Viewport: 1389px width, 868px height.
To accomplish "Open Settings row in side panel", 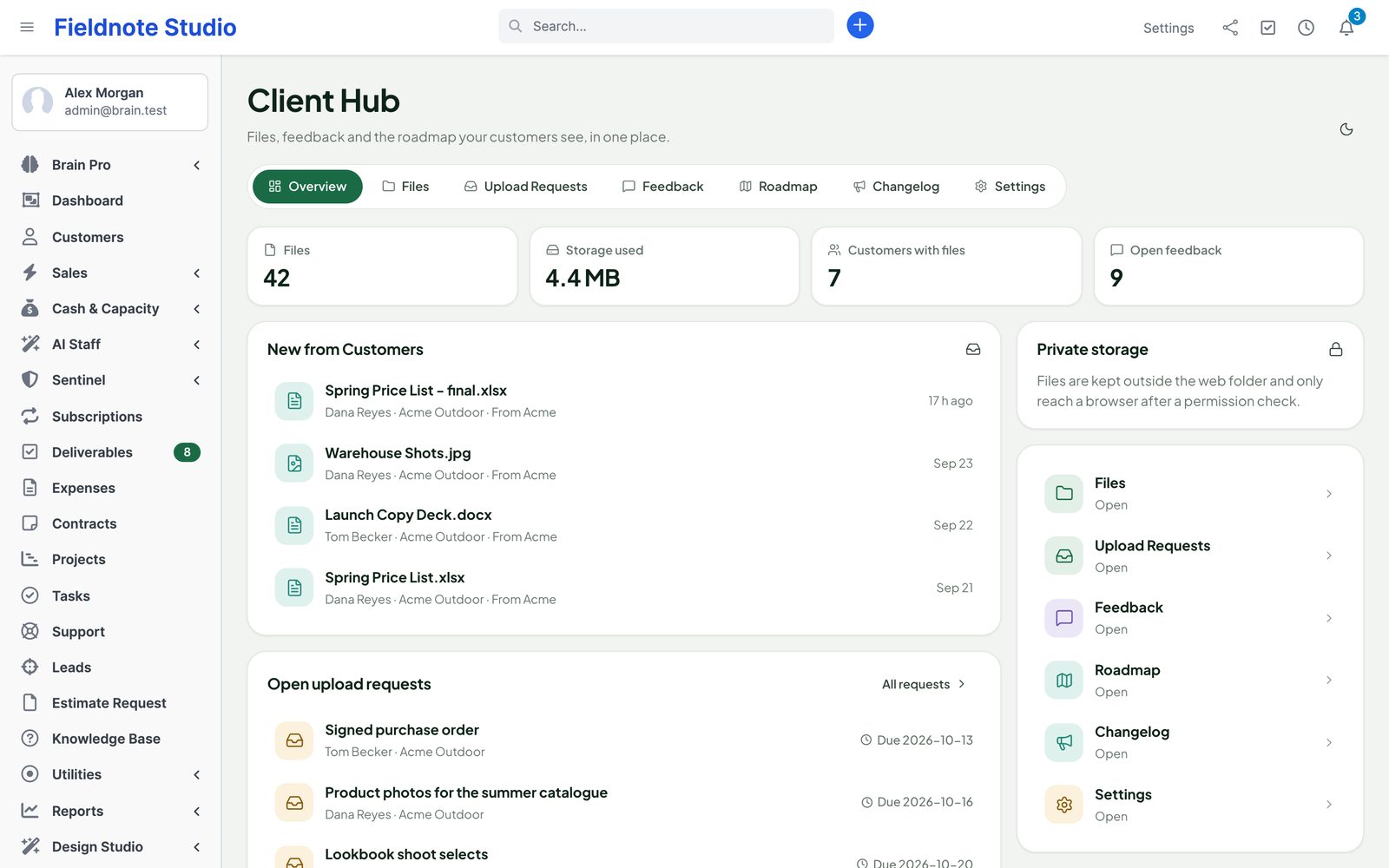I will 1189,805.
